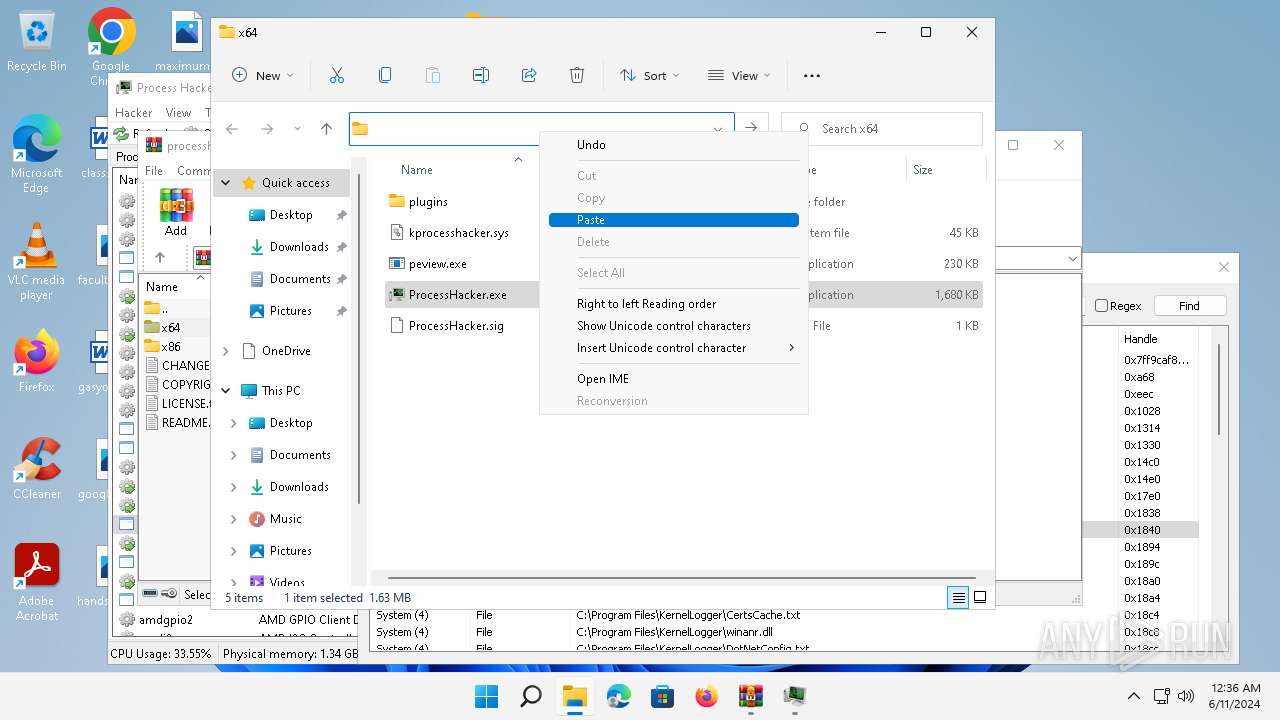Switch to Details view layout icon
This screenshot has width=1280, height=720.
pyautogui.click(x=958, y=597)
